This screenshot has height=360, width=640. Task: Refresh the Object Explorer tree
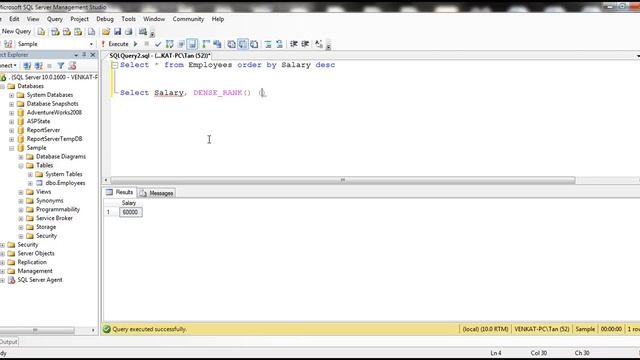72,66
